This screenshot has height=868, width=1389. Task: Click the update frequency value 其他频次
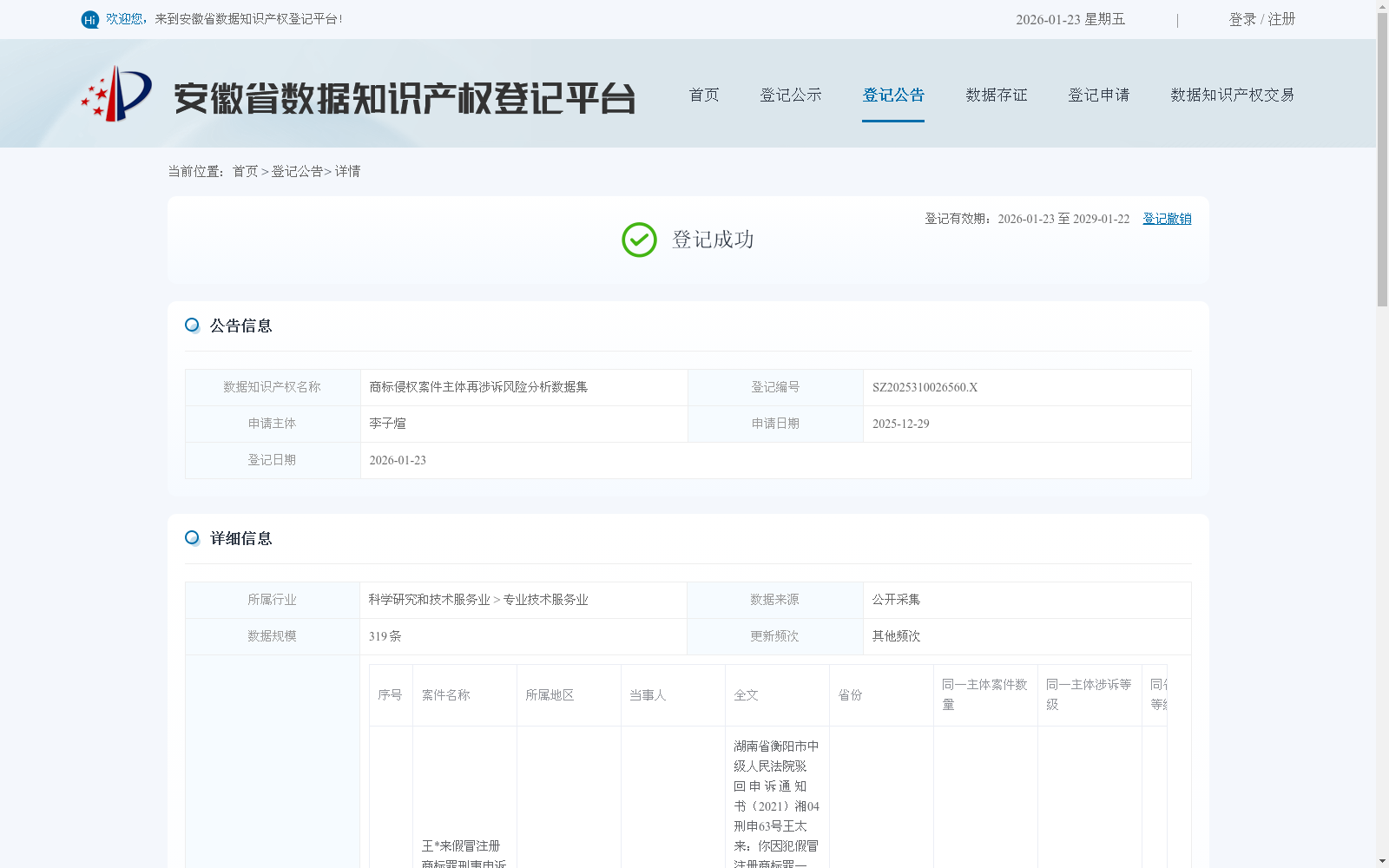[896, 636]
